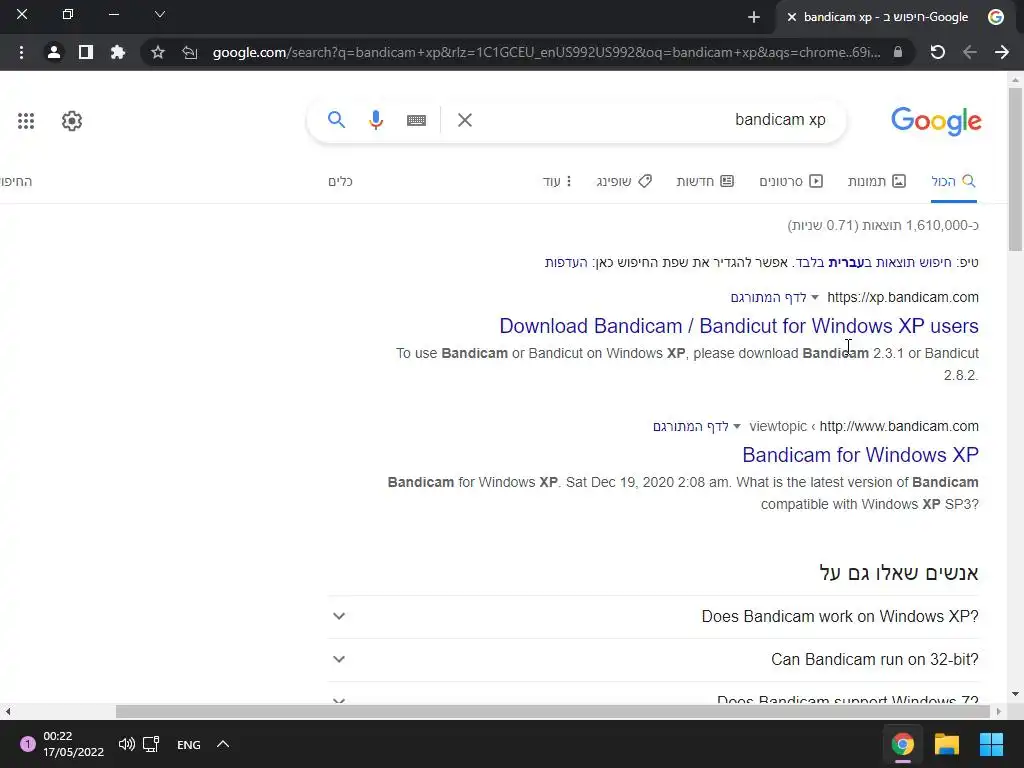
Task: Open כלים (Tools) options
Action: pyautogui.click(x=340, y=181)
